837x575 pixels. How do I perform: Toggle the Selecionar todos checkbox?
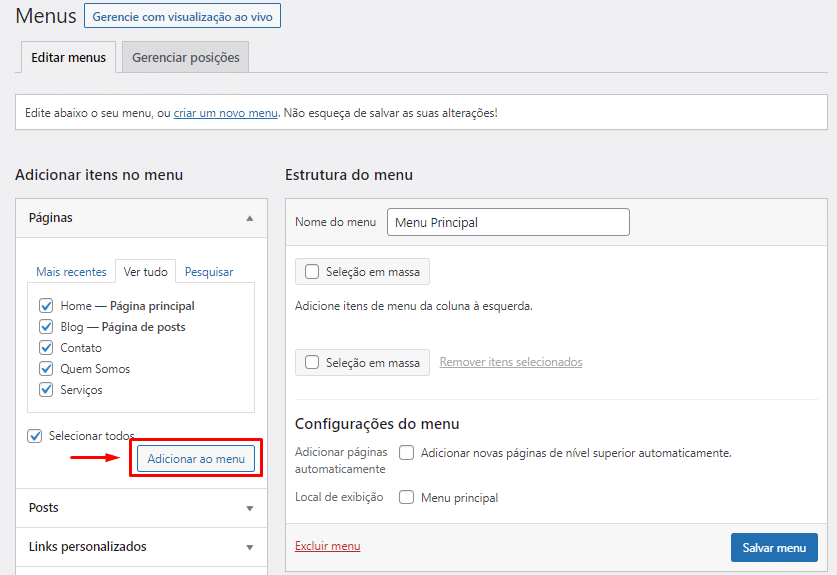click(35, 436)
